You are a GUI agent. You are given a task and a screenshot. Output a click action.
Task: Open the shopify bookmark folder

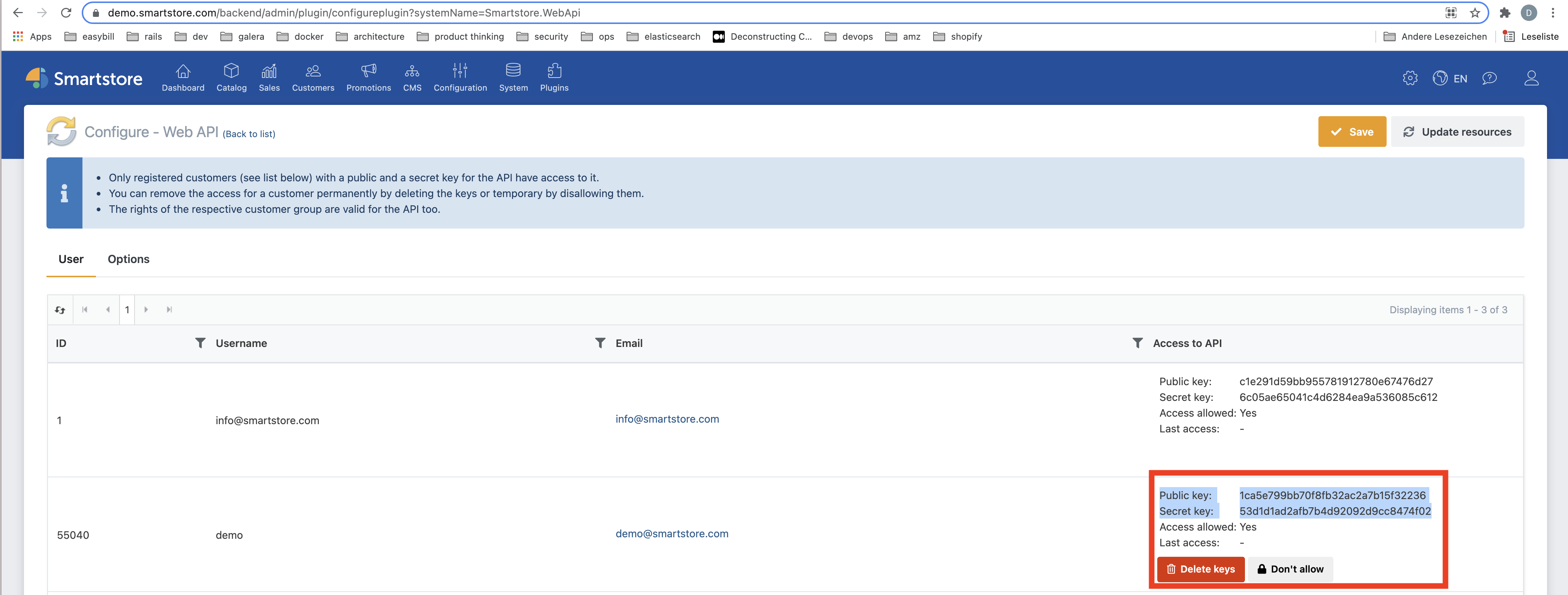[x=958, y=36]
